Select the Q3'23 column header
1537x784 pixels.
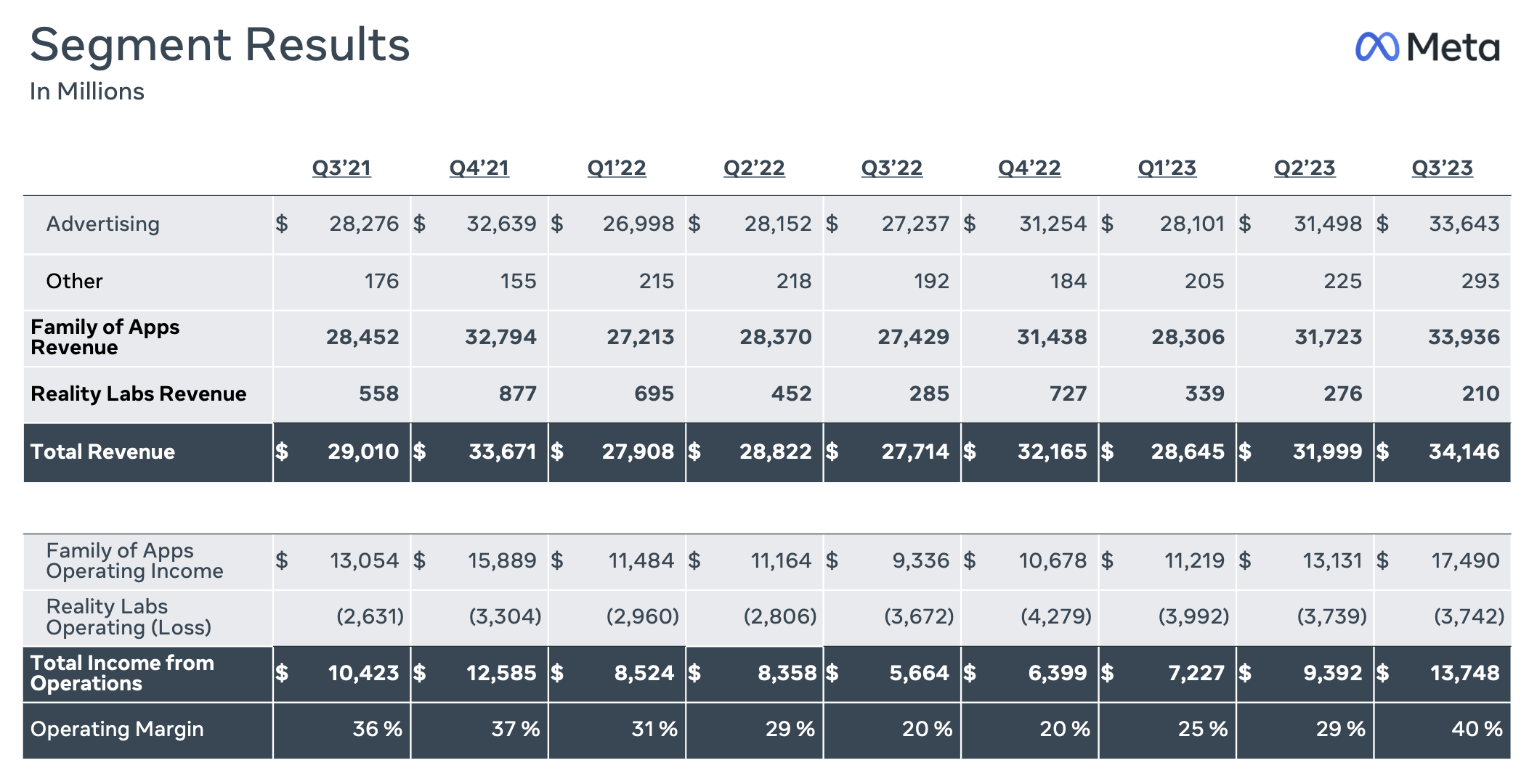point(1442,168)
